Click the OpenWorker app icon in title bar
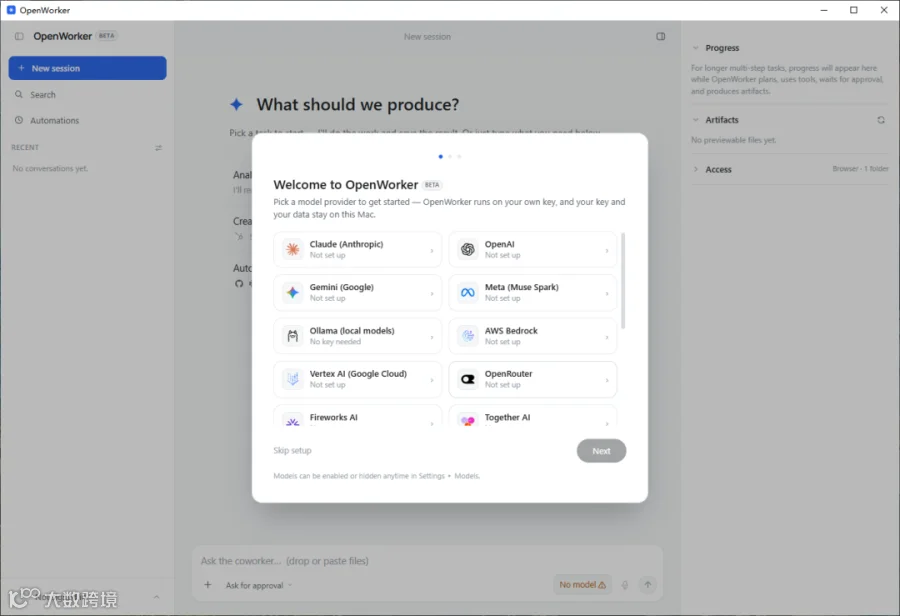 [x=11, y=10]
